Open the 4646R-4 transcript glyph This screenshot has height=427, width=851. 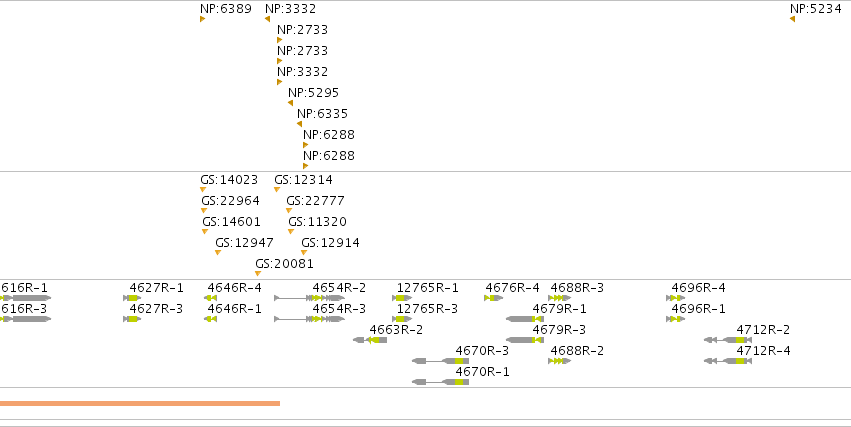pyautogui.click(x=211, y=298)
